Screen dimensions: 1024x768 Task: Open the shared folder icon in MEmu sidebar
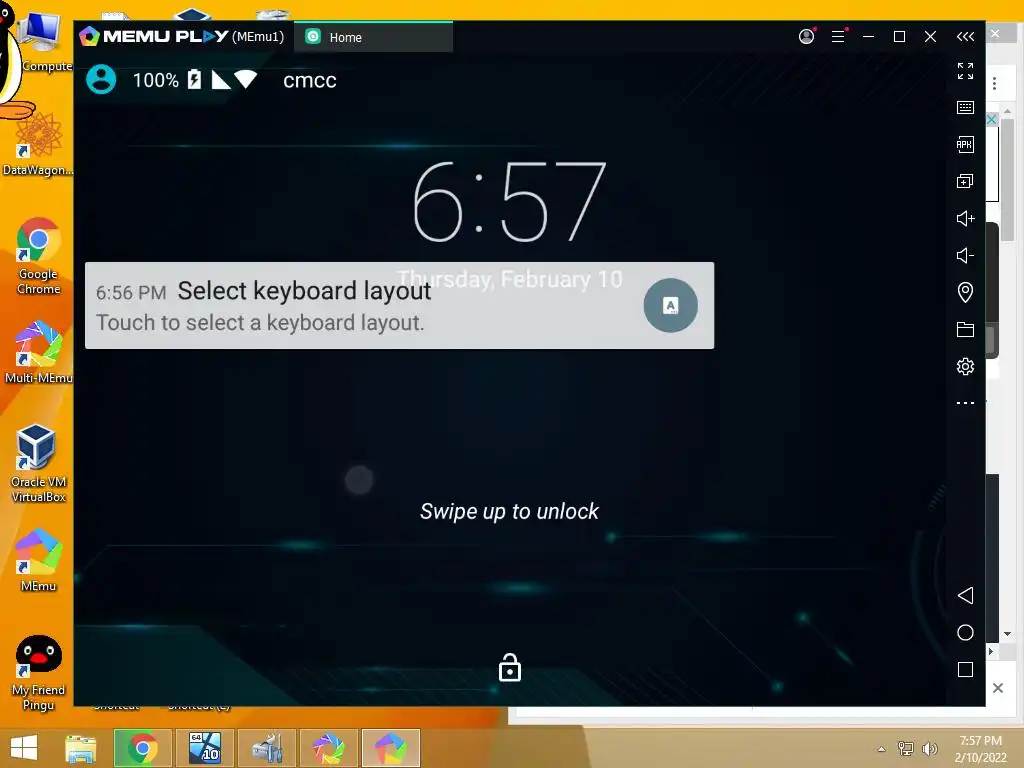(x=965, y=329)
